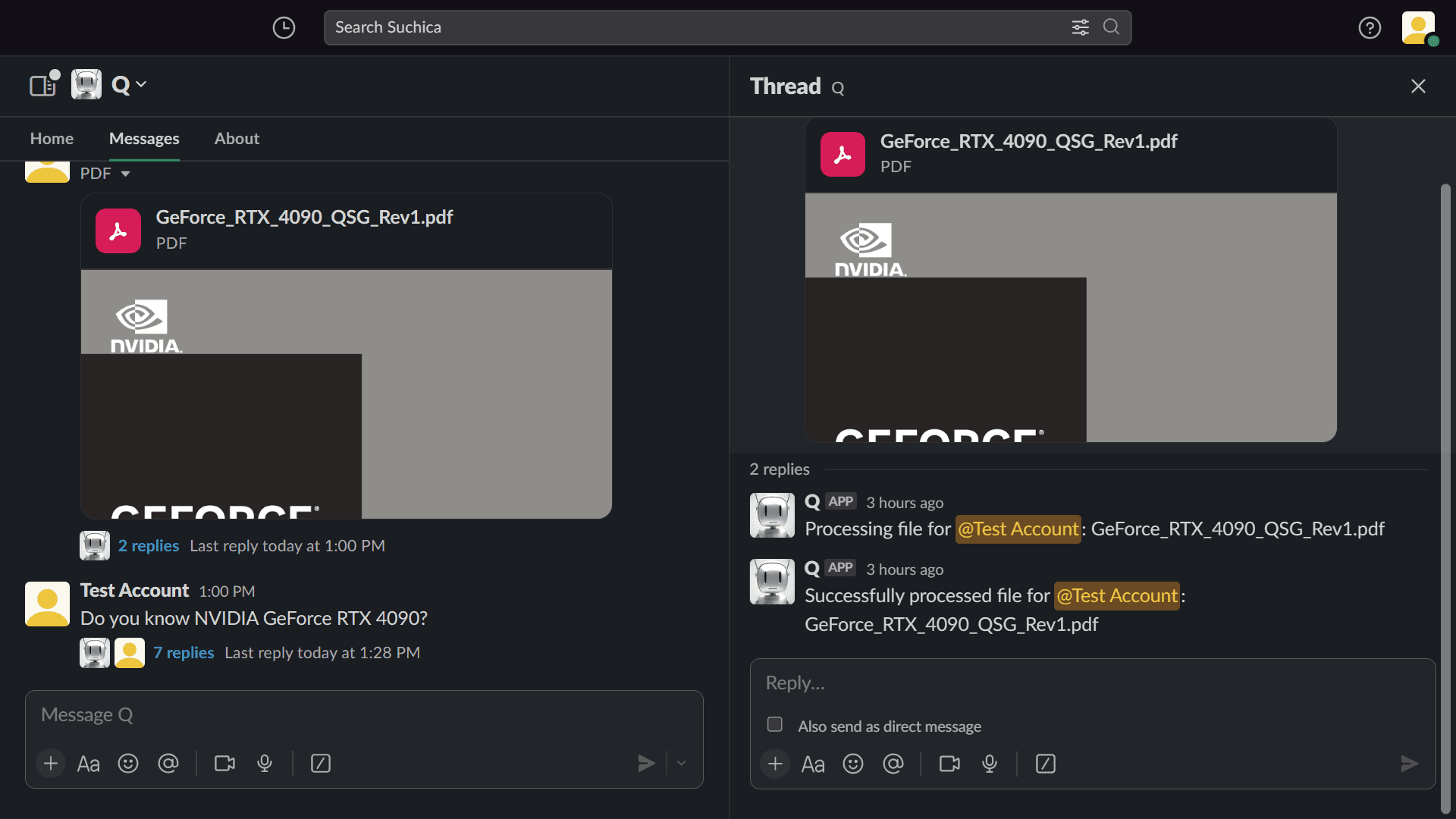Click 7 replies link on Test Account message

click(x=184, y=652)
